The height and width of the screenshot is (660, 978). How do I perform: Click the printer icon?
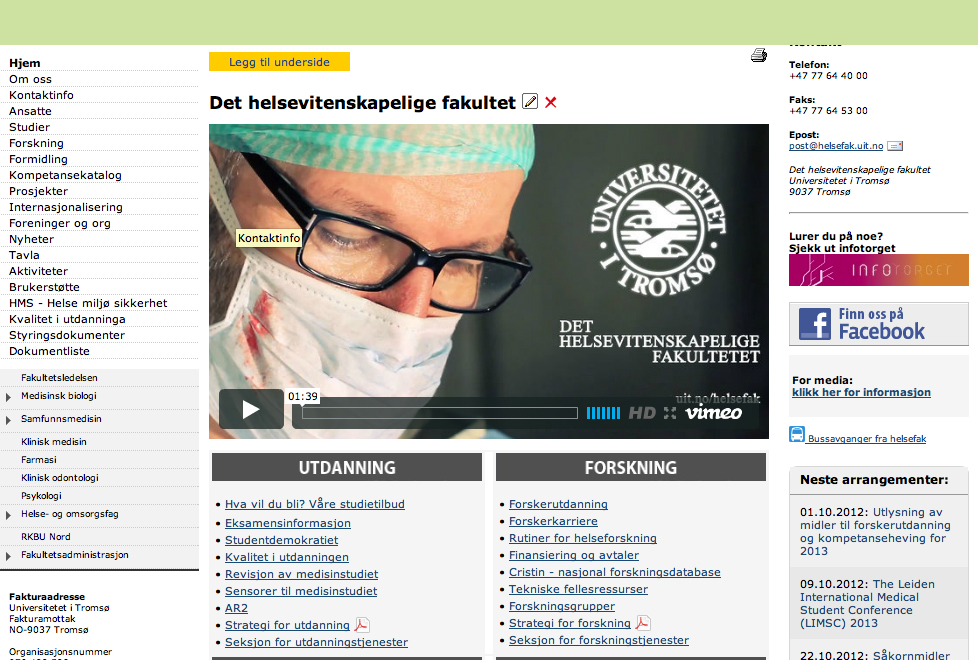(x=758, y=56)
